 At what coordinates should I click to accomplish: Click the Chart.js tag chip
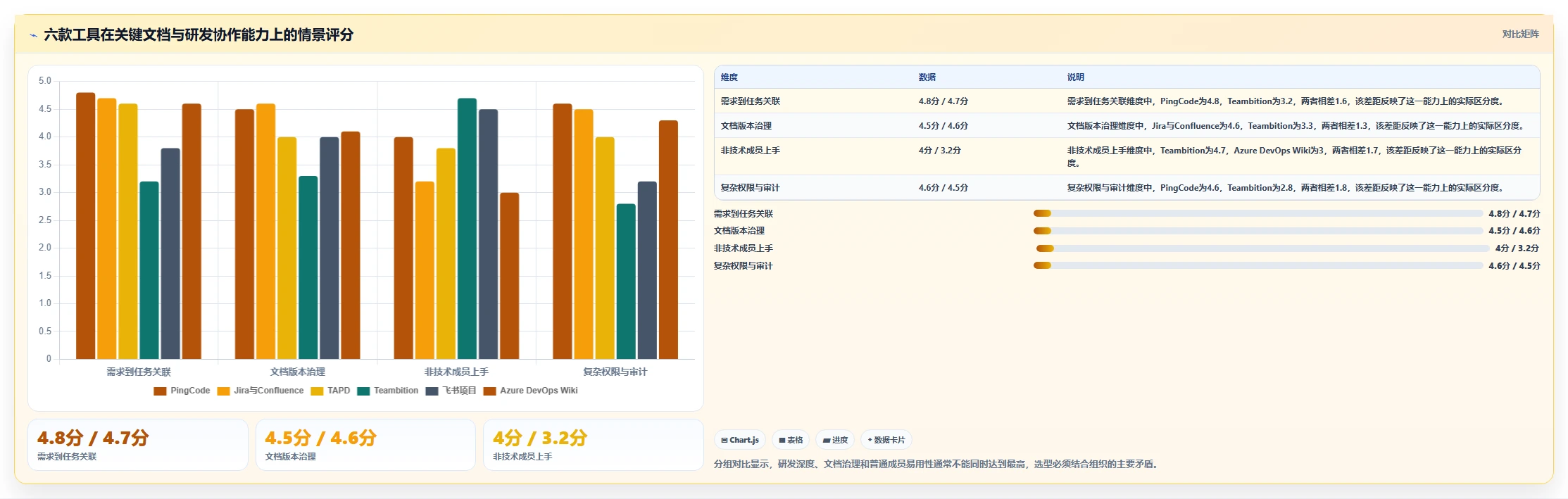tap(740, 440)
